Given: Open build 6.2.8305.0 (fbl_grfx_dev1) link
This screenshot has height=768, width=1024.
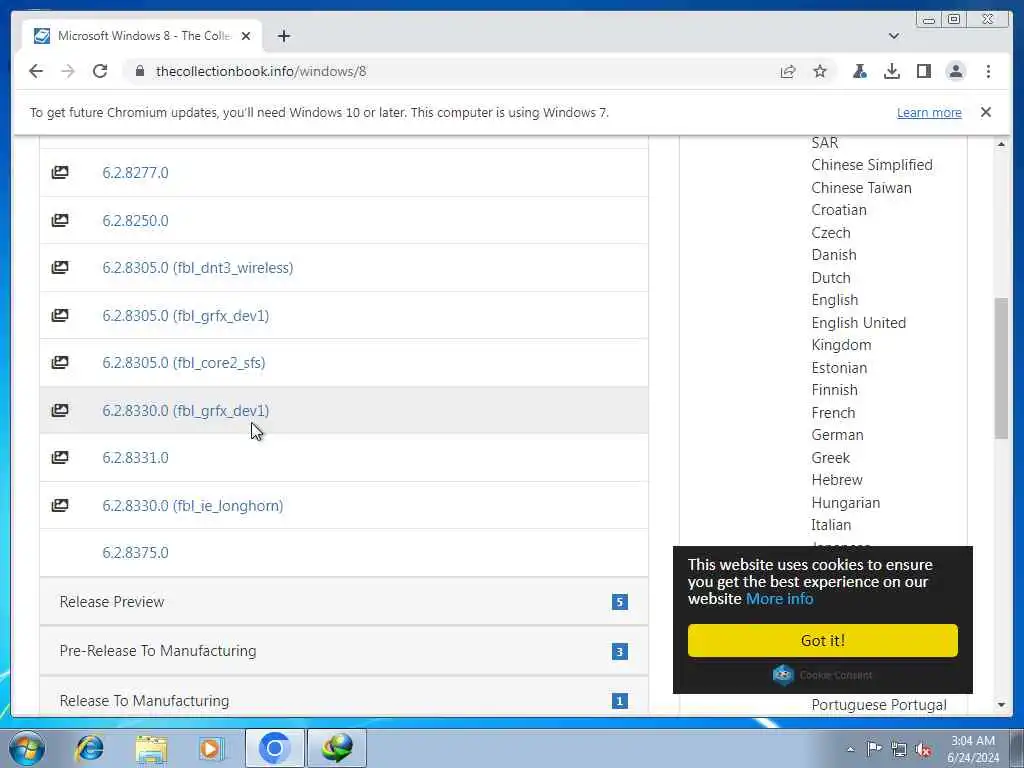Looking at the screenshot, I should click(185, 315).
